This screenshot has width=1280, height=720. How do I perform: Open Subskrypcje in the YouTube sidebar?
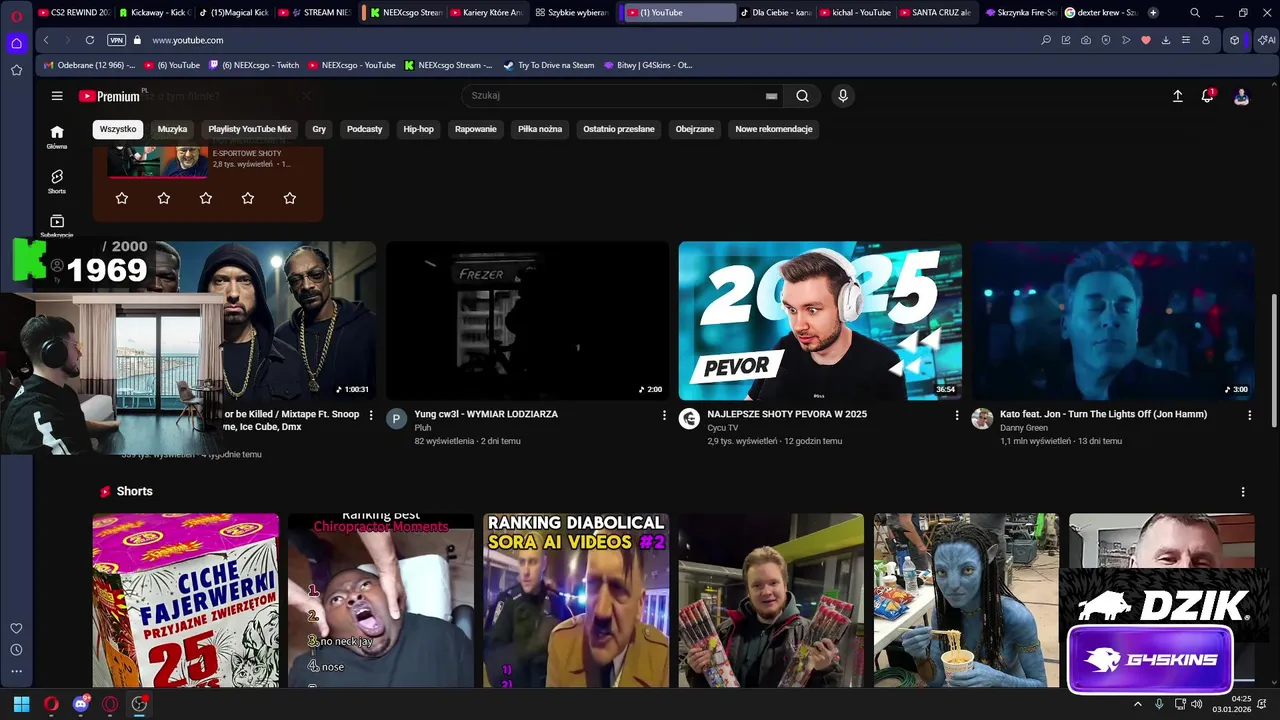click(x=57, y=226)
